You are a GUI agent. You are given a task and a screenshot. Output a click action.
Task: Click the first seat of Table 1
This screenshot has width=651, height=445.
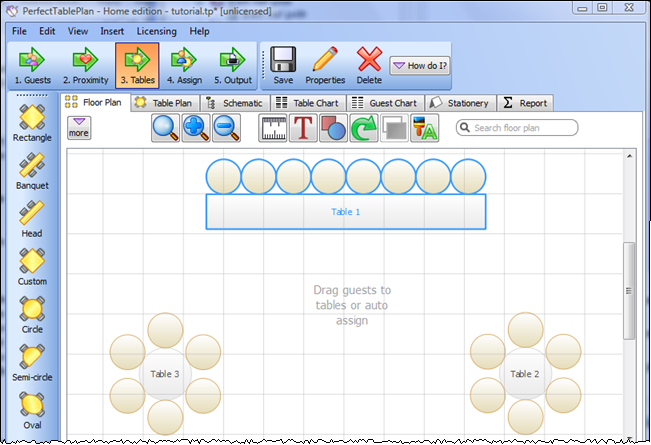click(223, 176)
